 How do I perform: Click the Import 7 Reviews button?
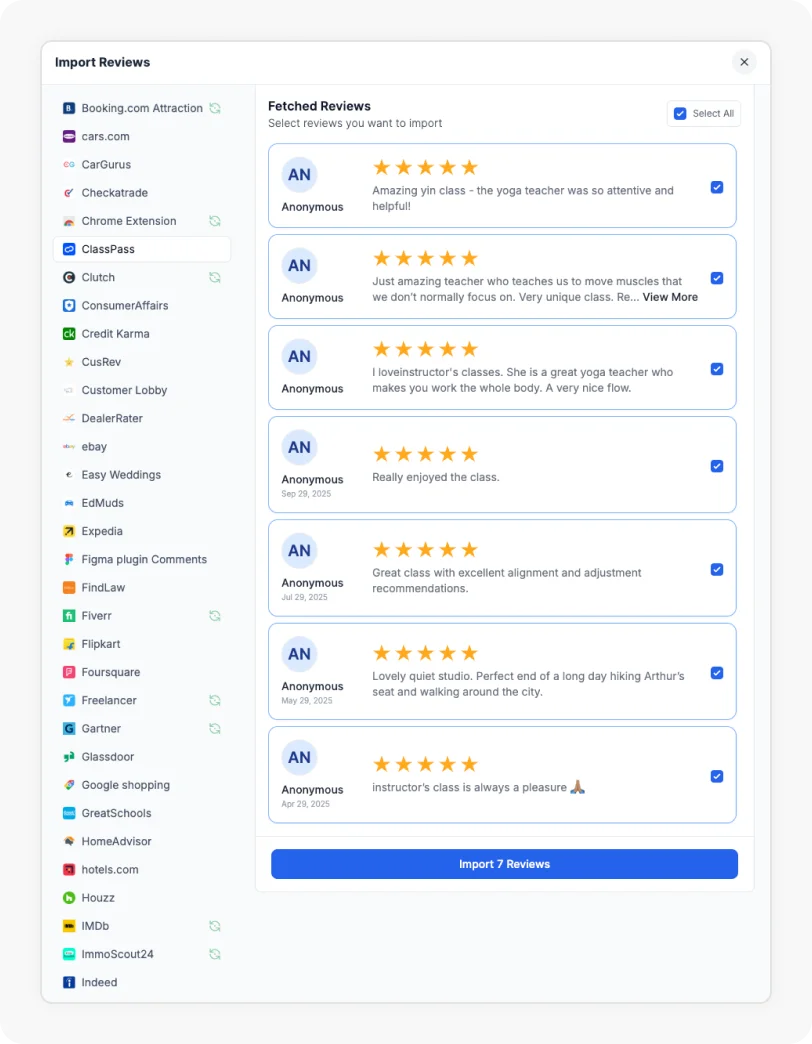click(503, 863)
